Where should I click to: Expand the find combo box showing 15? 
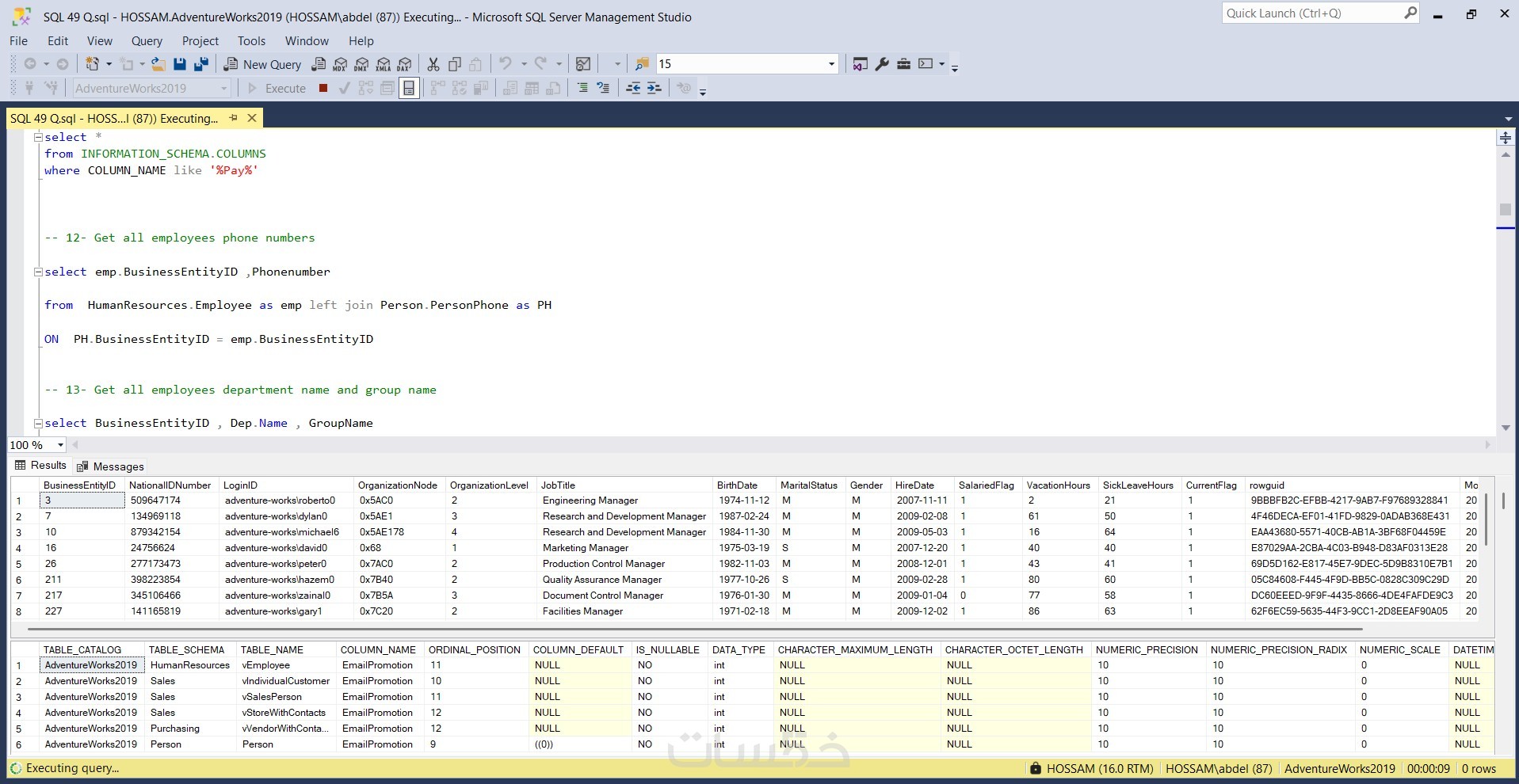tap(831, 64)
